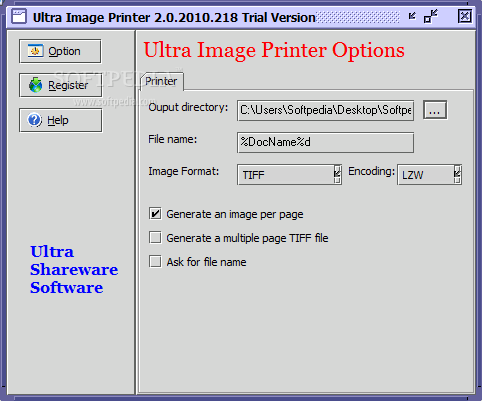This screenshot has height=401, width=482.
Task: Check the Ask for file name option
Action: [155, 262]
